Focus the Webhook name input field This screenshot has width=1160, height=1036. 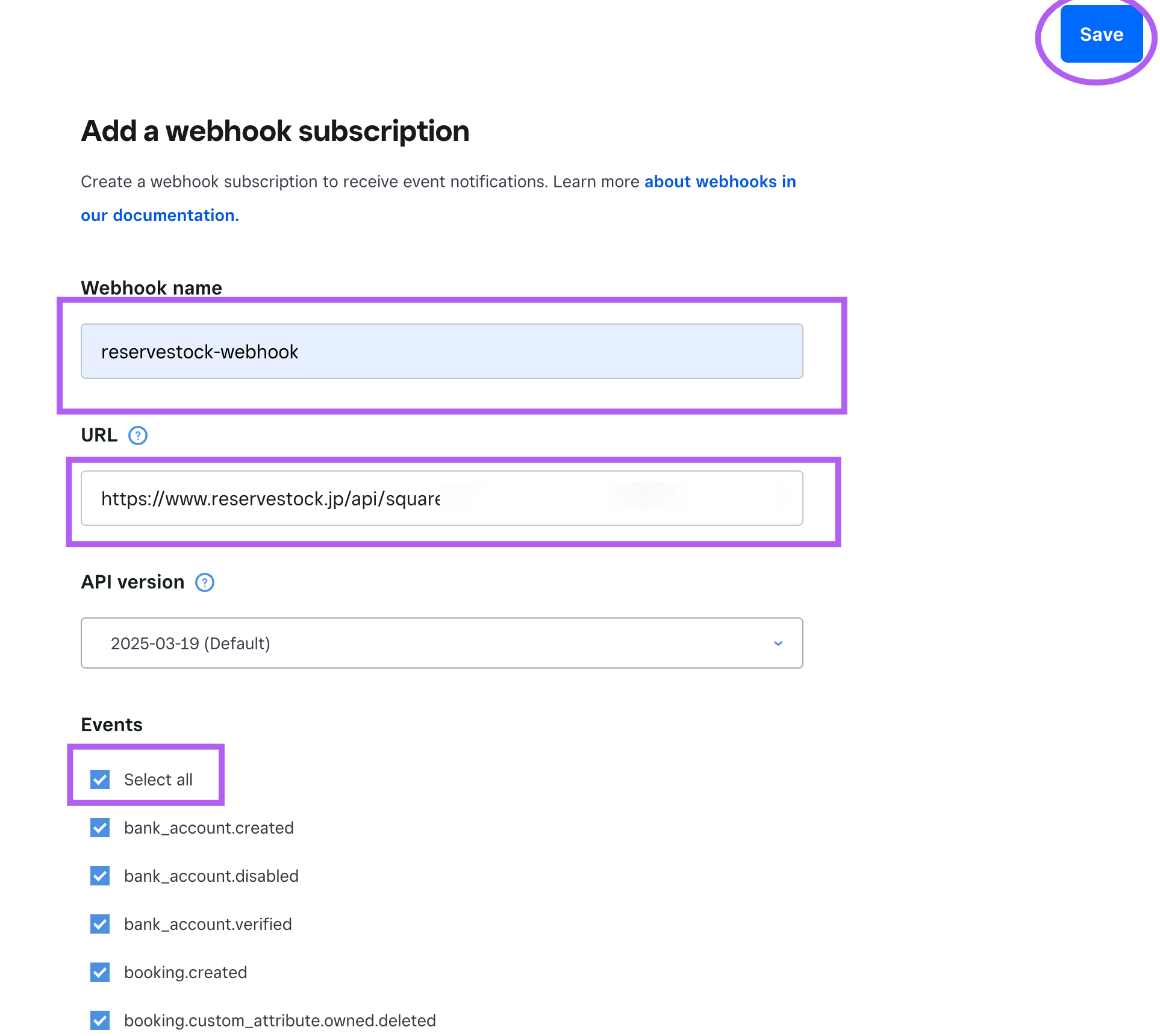tap(441, 351)
